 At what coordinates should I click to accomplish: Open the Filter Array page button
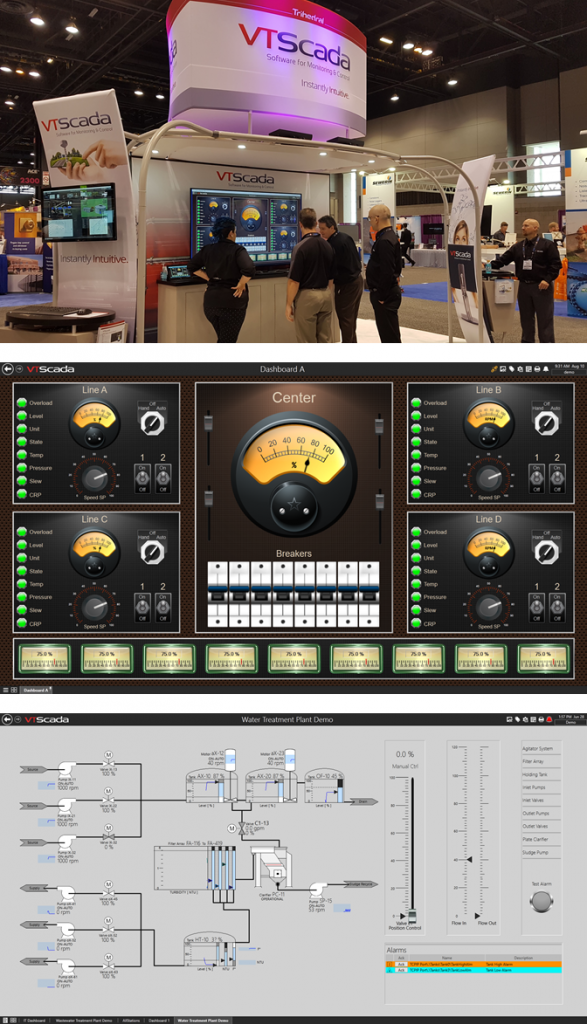[x=541, y=761]
